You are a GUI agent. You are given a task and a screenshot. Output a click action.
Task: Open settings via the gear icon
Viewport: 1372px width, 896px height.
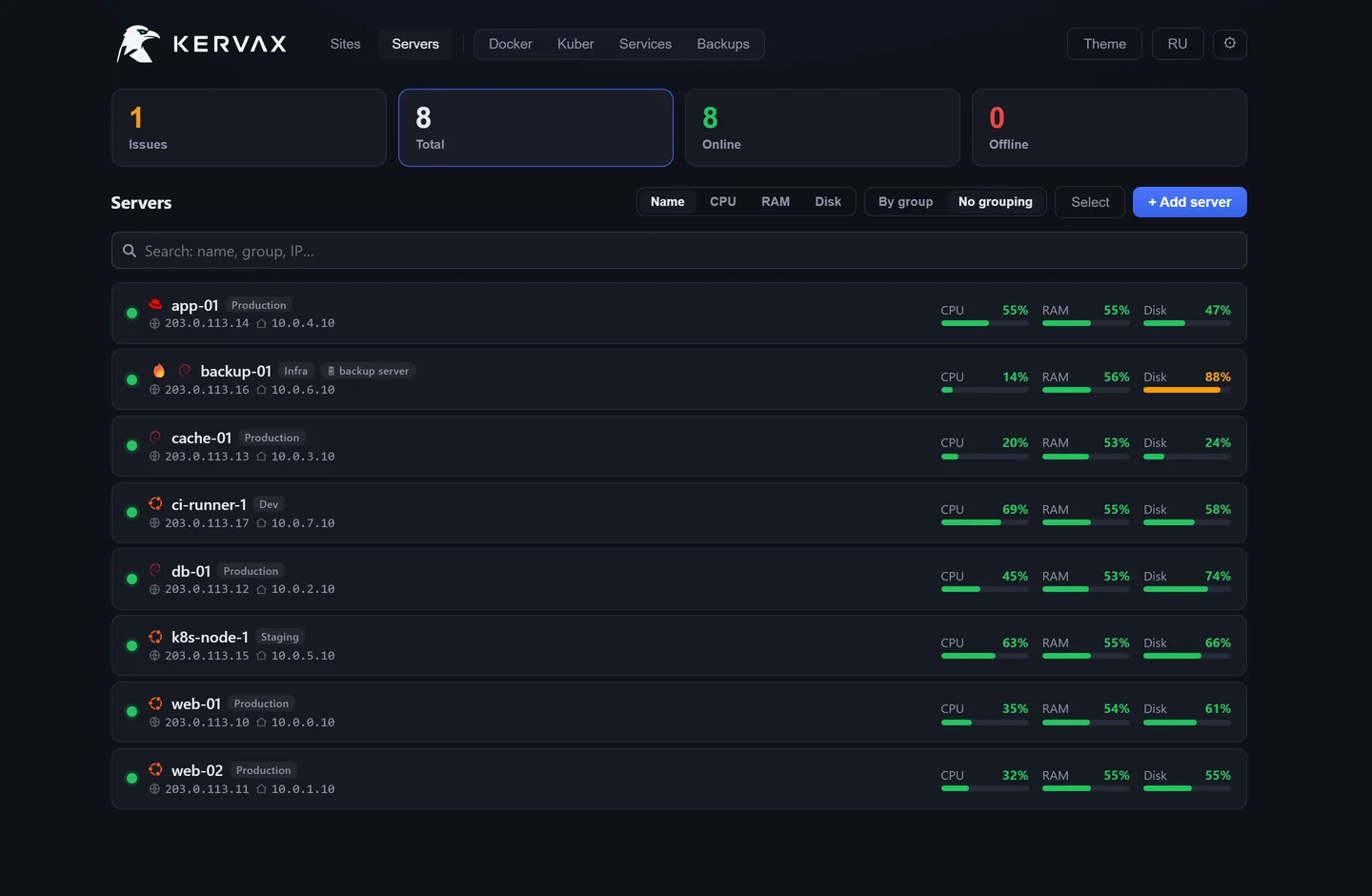point(1230,44)
